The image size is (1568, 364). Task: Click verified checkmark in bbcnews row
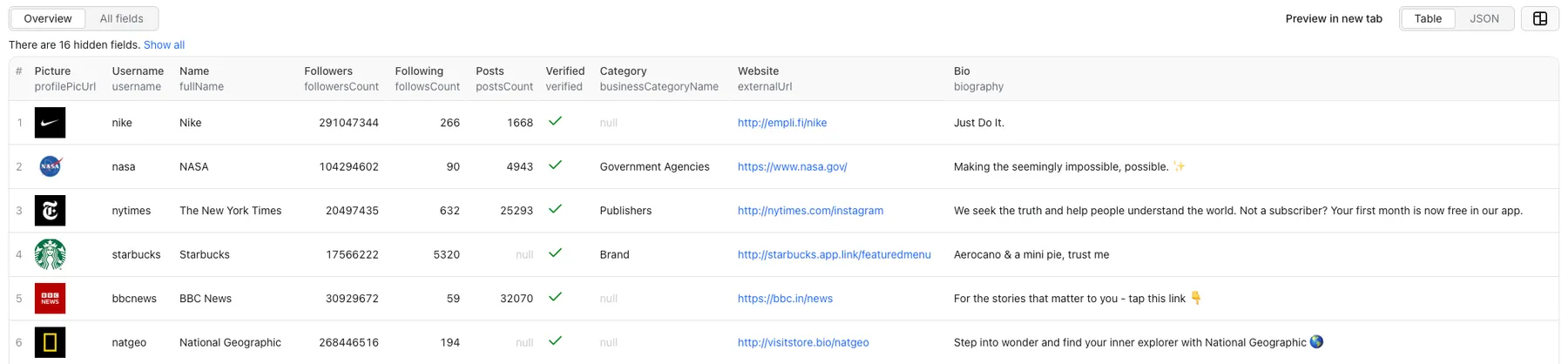pos(555,297)
